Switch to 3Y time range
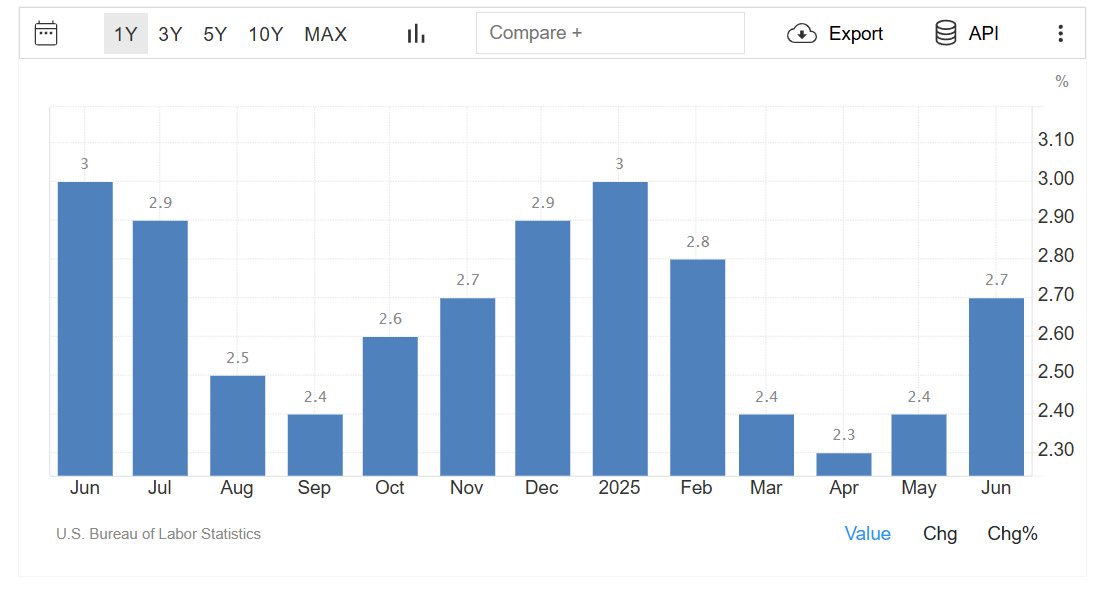The height and width of the screenshot is (597, 1098). [x=170, y=34]
